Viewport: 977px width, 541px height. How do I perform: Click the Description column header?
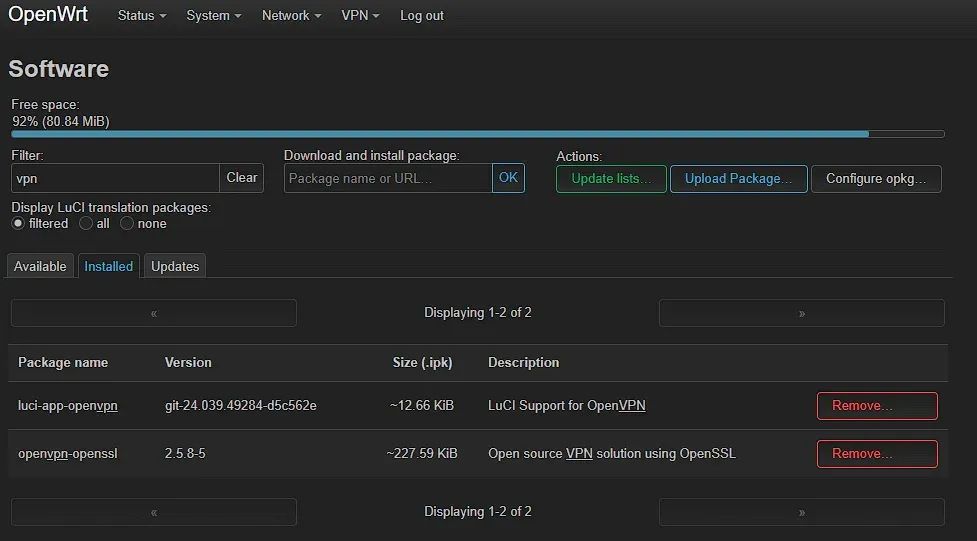(x=523, y=363)
